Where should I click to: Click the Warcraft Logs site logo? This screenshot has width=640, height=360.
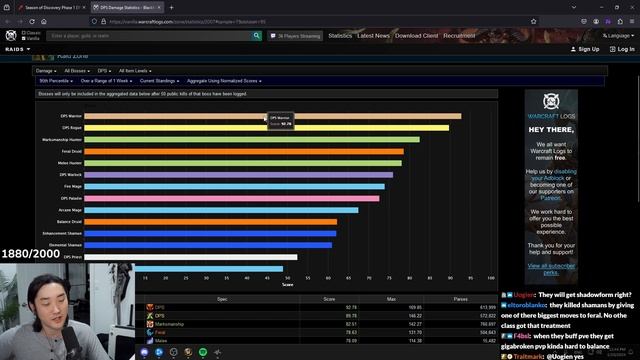tap(11, 36)
